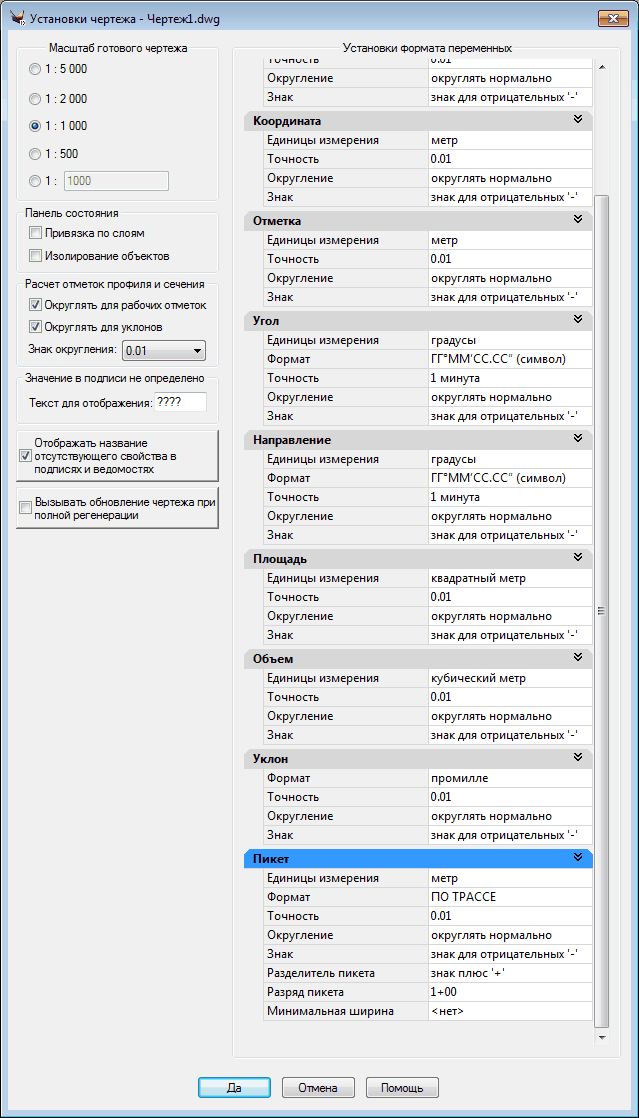This screenshot has height=1118, width=639.
Task: Collapse the Отметка section chevron
Action: (x=577, y=220)
